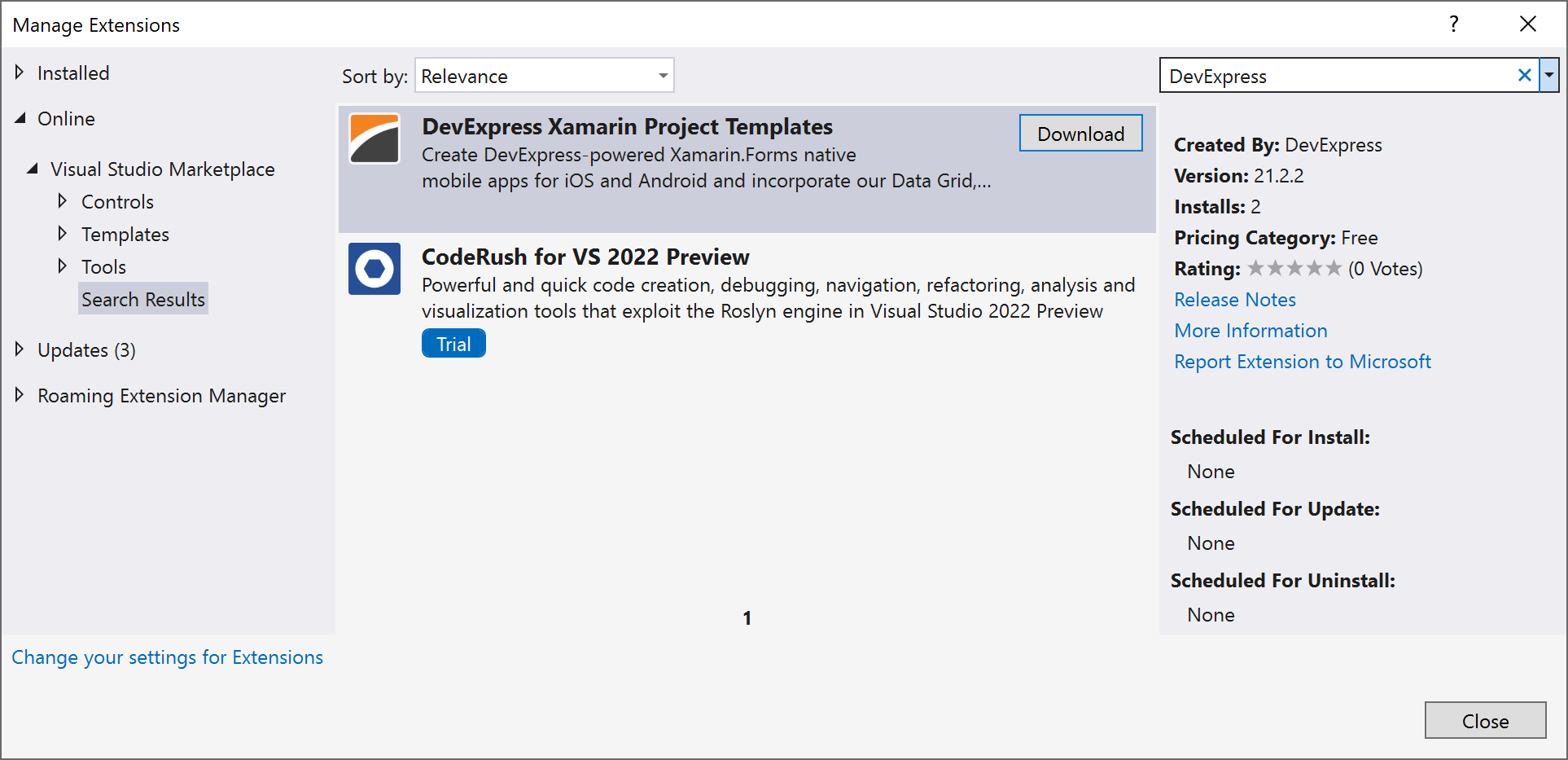Clear the DevExpress search text
The width and height of the screenshot is (1568, 760).
pos(1524,76)
